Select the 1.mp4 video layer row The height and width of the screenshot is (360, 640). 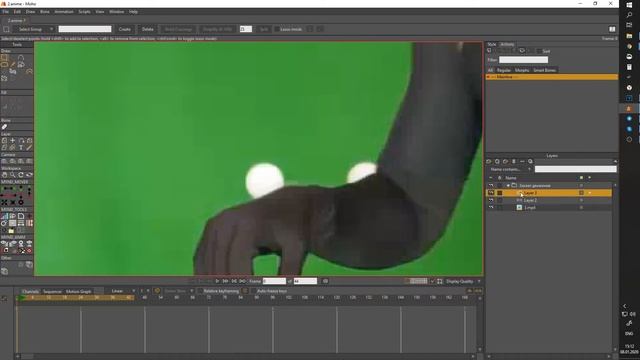tap(549, 208)
